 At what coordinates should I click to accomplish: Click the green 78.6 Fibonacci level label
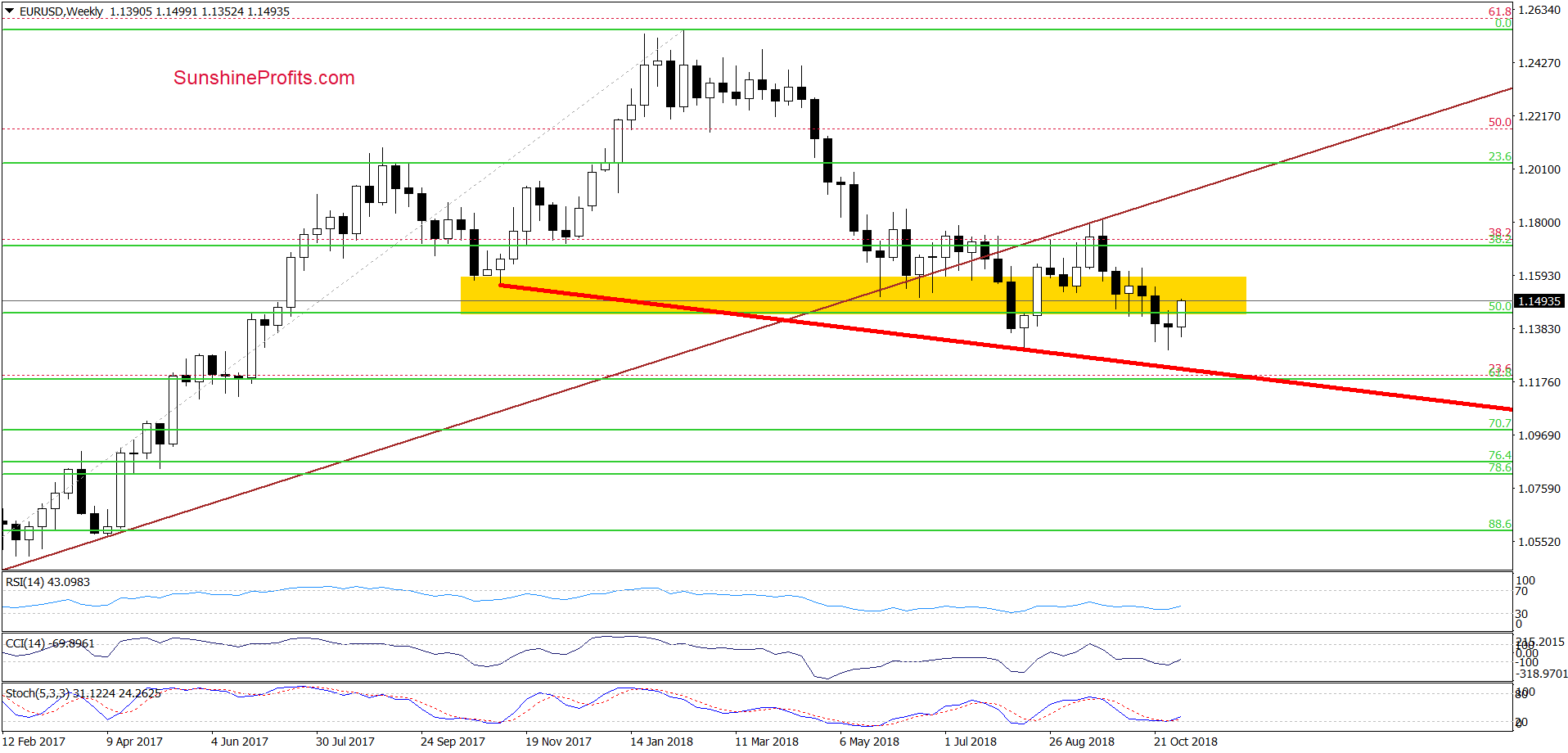coord(1500,467)
